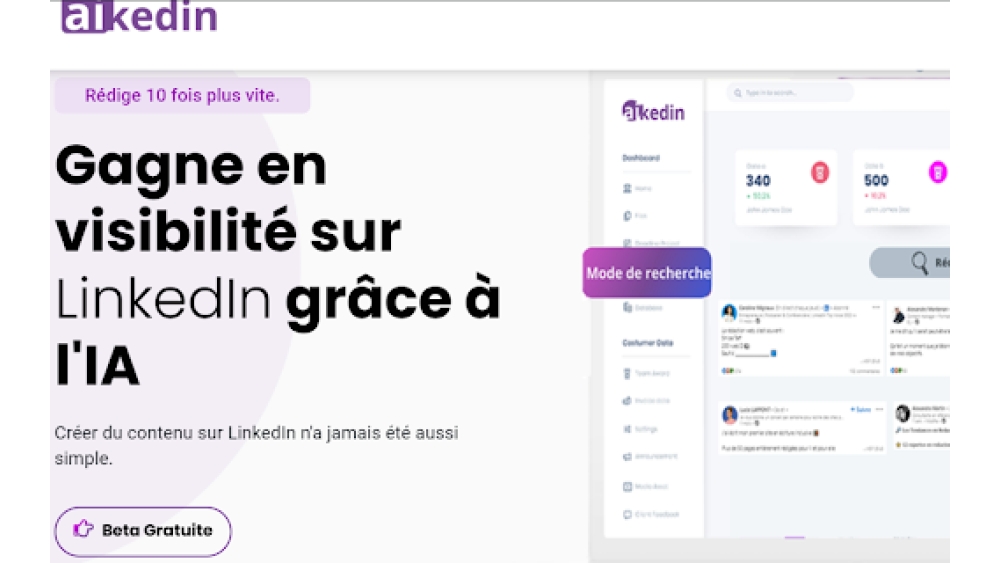Click the reactions icons on the first post card
1000x563 pixels.
pos(728,370)
